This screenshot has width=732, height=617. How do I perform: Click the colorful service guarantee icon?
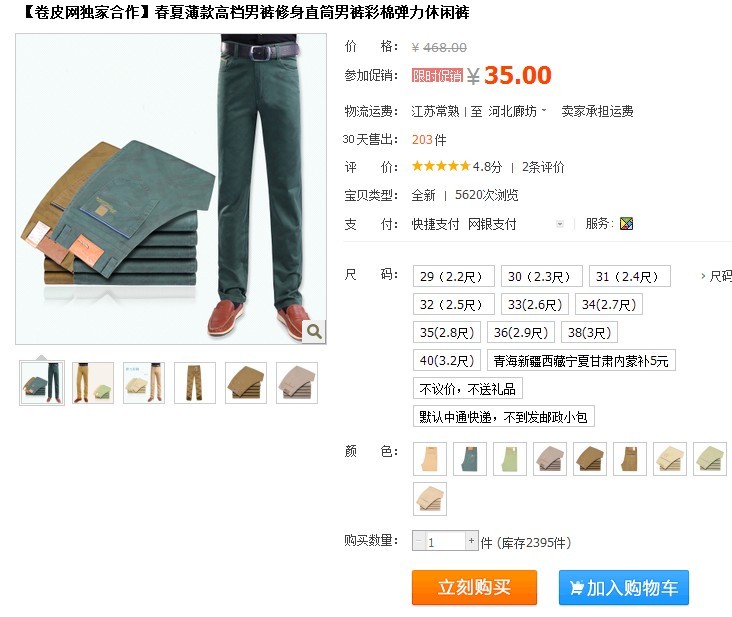[626, 224]
